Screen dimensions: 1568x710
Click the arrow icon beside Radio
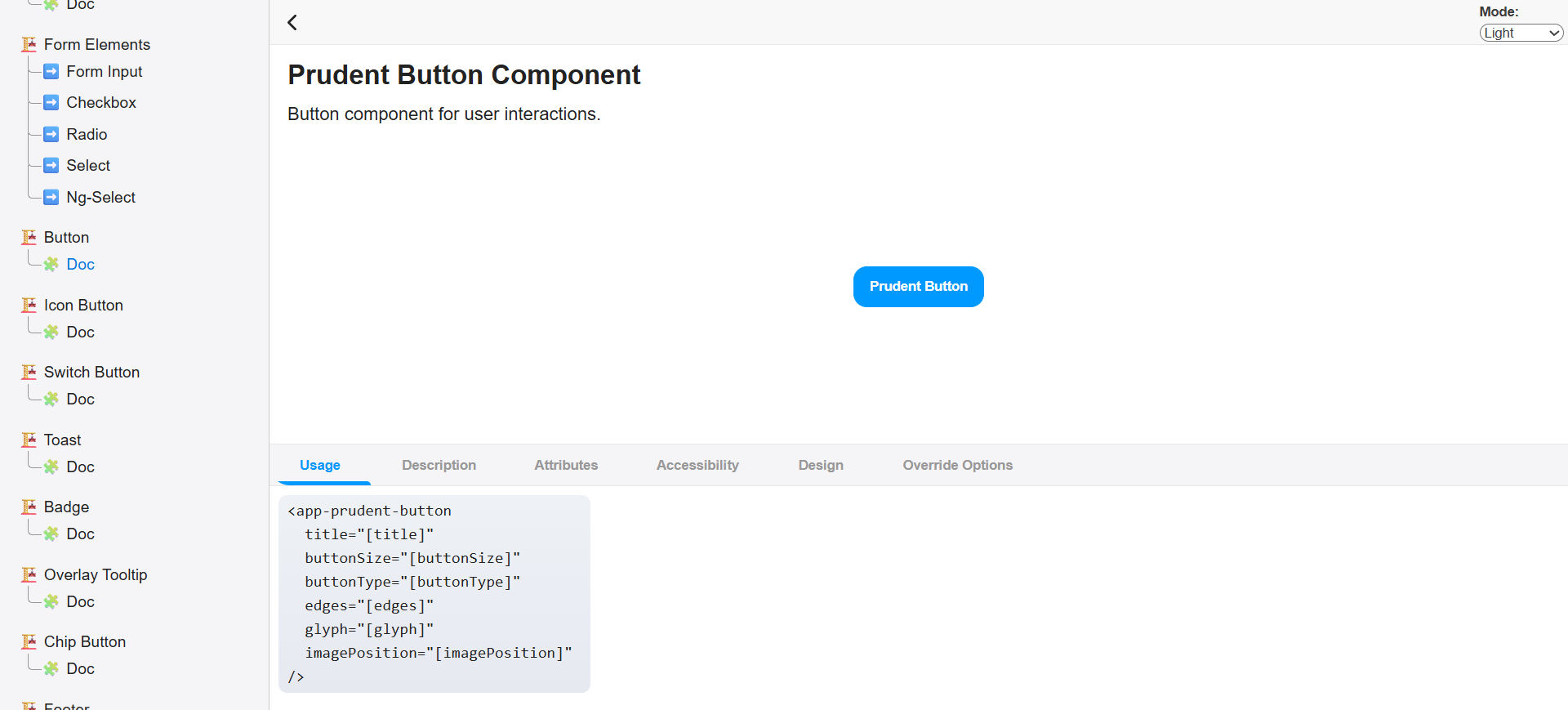(x=51, y=134)
